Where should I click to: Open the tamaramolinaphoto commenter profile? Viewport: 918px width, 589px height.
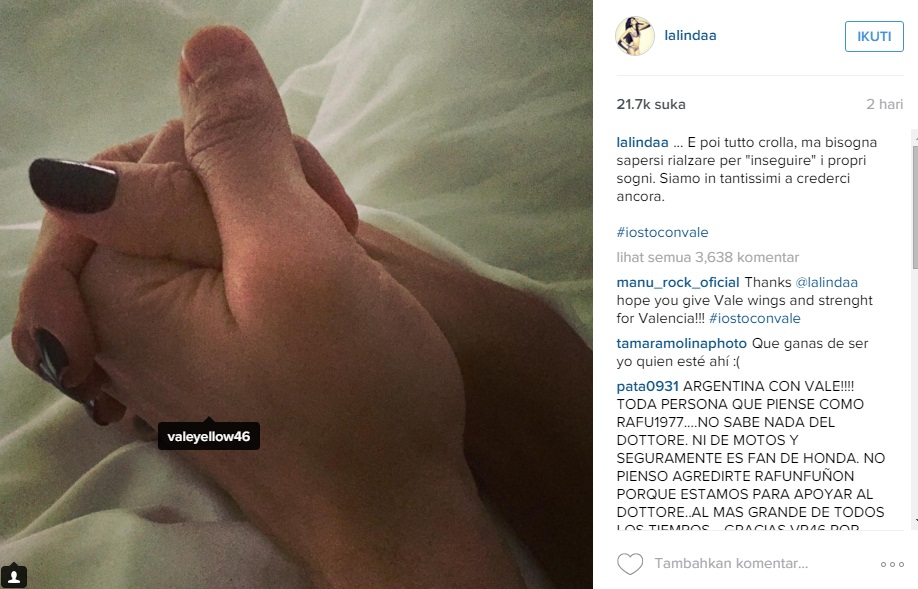(x=681, y=344)
